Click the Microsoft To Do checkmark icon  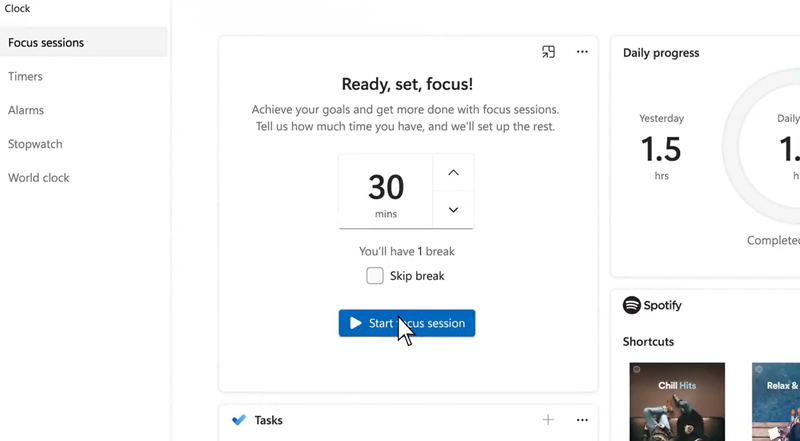239,420
